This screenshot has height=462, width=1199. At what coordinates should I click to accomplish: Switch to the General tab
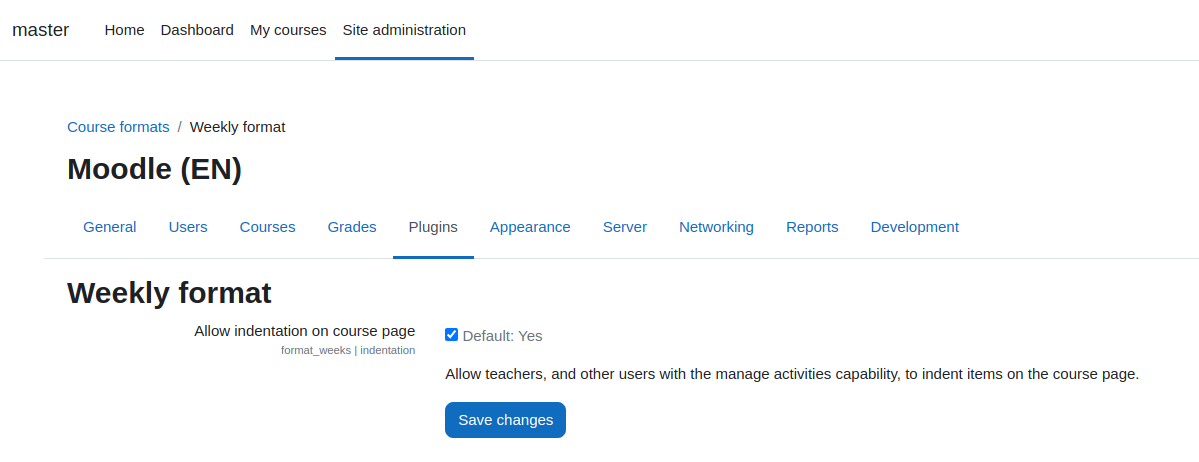pos(110,227)
